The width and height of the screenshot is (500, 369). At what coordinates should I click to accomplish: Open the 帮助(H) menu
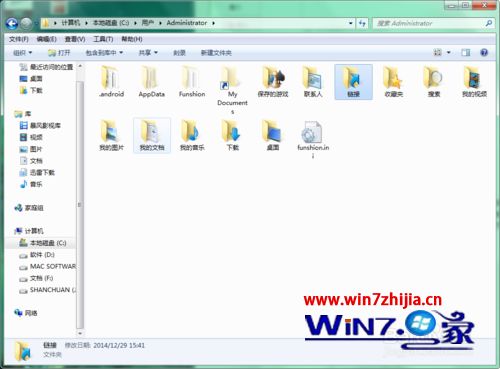[132, 39]
